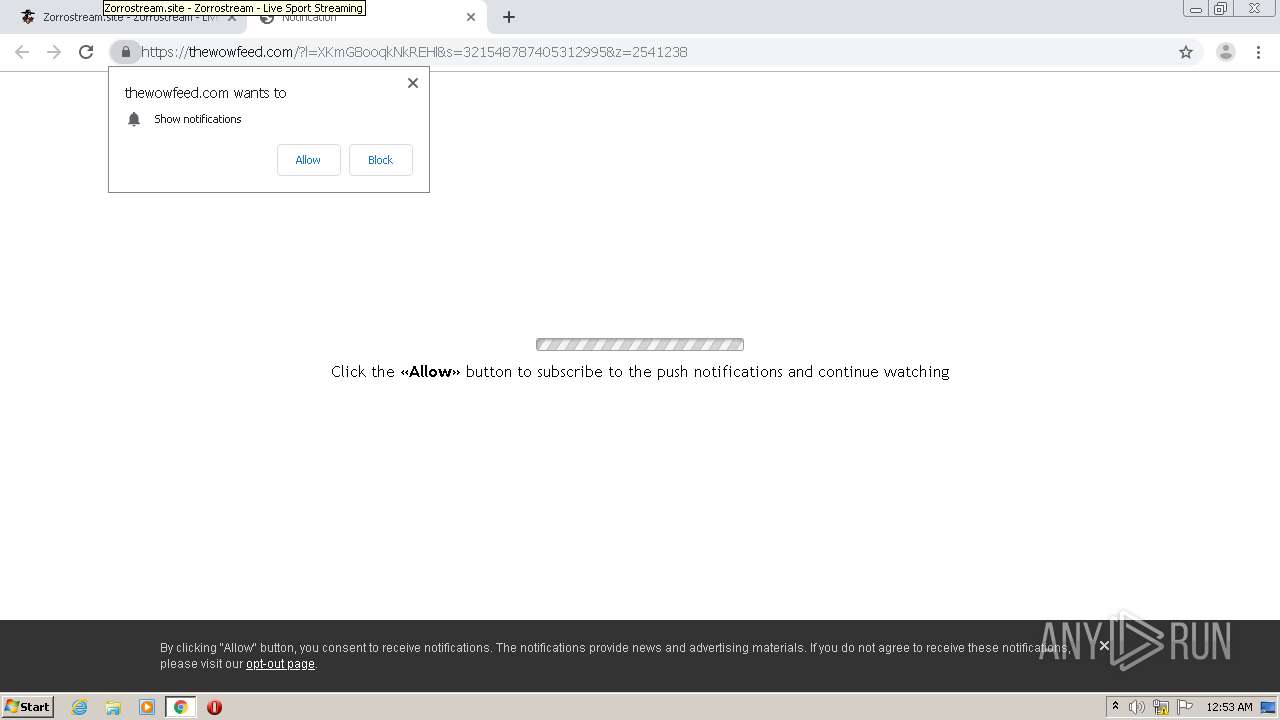Click the loading progress bar
1280x720 pixels.
click(x=640, y=345)
